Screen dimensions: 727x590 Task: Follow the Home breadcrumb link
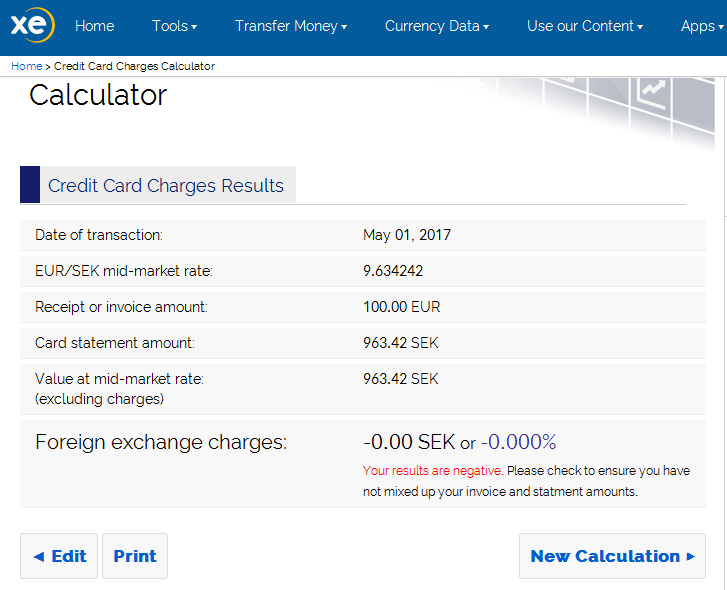[26, 66]
